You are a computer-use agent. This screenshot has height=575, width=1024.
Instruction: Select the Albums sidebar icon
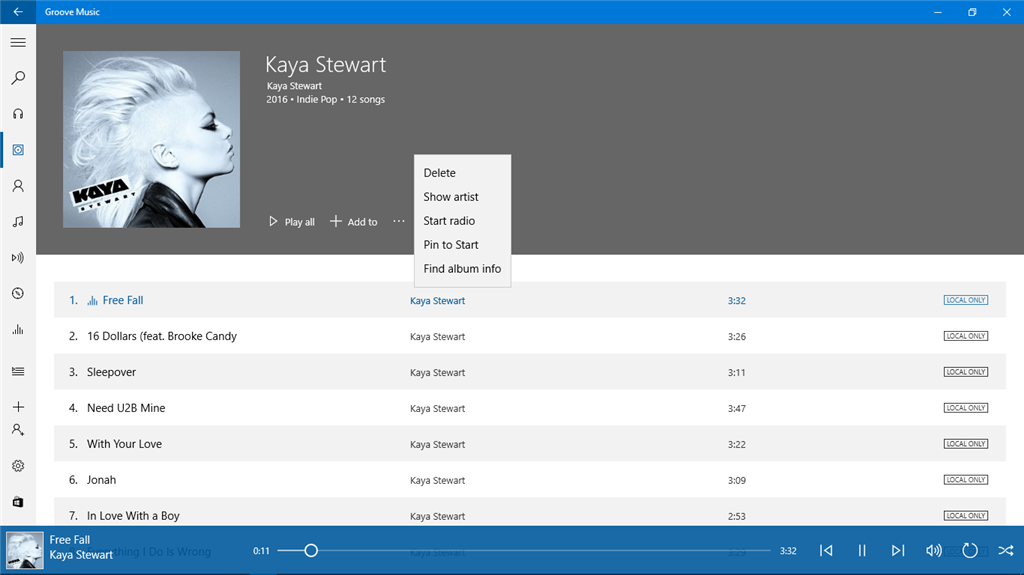click(x=18, y=150)
